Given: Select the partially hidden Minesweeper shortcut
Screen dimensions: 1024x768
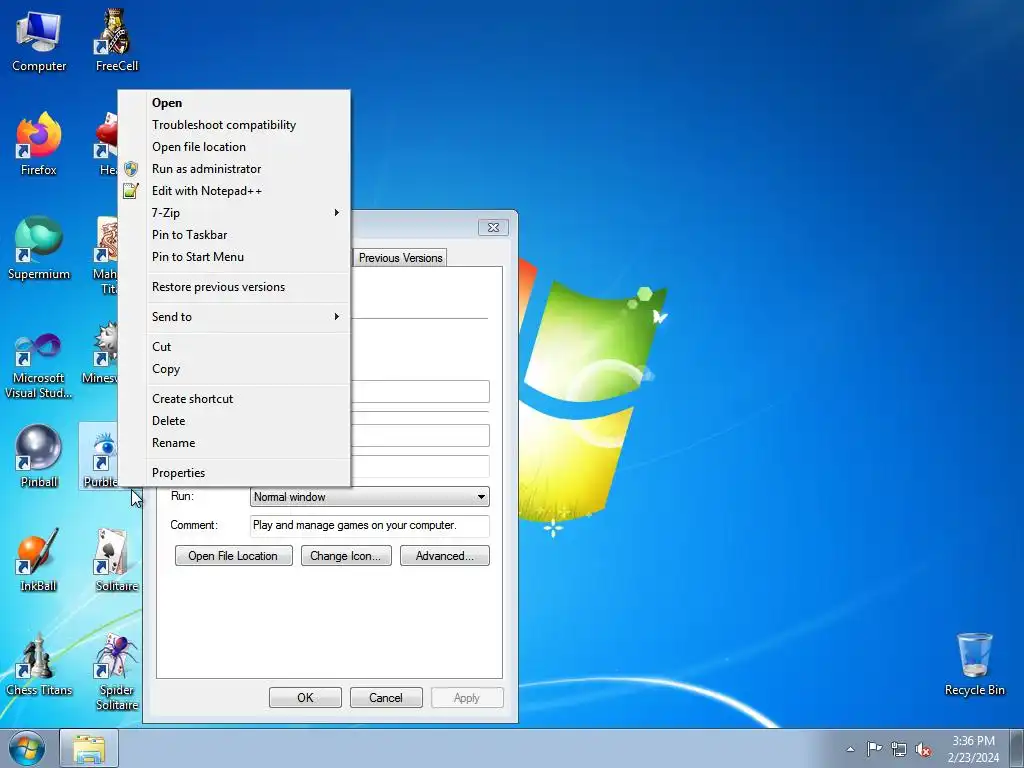Looking at the screenshot, I should pos(101,353).
